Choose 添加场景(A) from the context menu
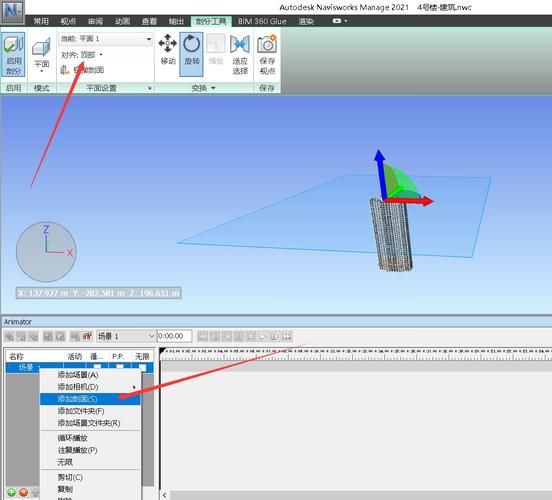 point(90,375)
